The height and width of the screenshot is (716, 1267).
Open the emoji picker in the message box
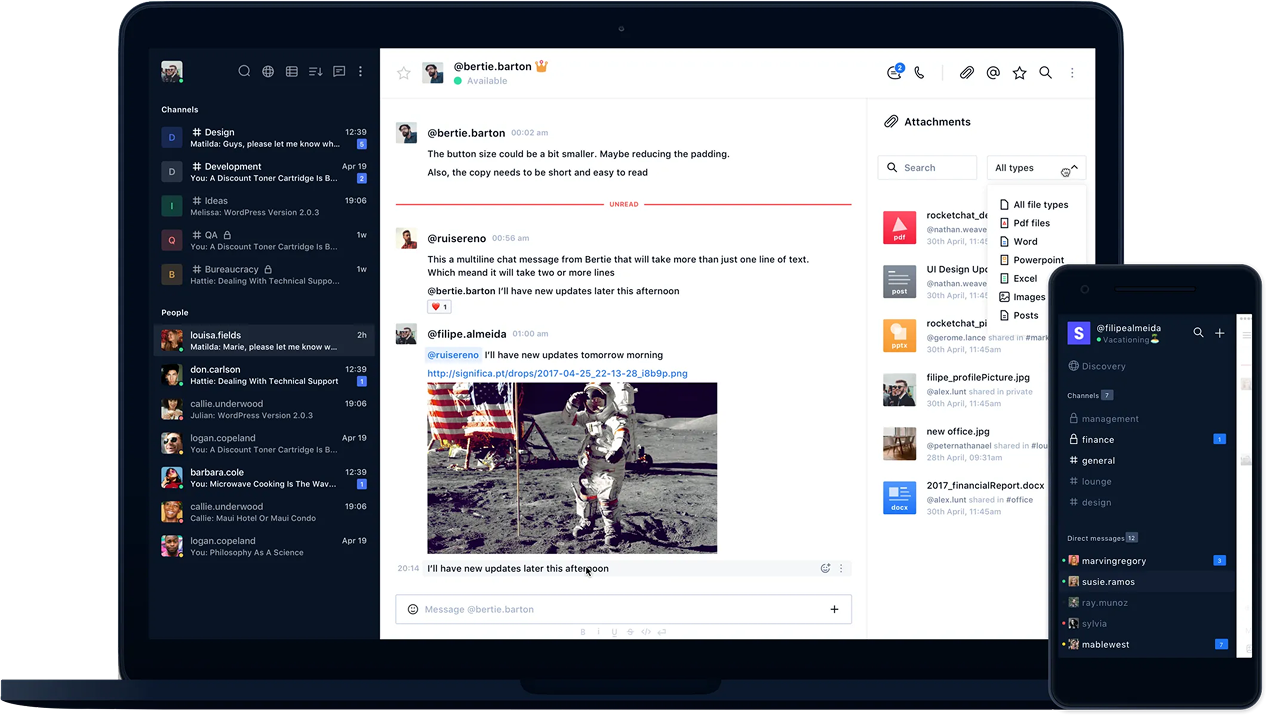[412, 609]
